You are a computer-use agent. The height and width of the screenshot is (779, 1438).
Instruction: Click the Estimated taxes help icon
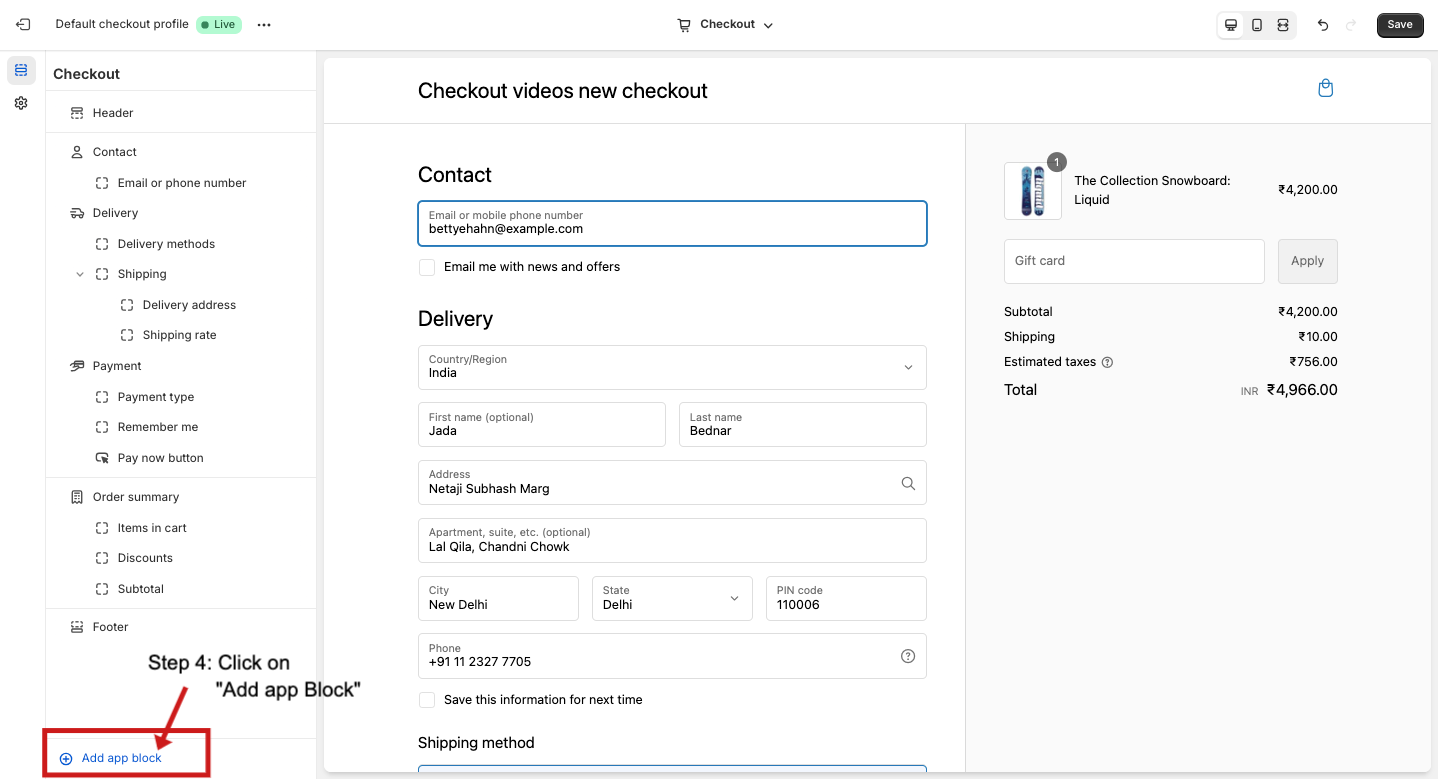pyautogui.click(x=1107, y=362)
